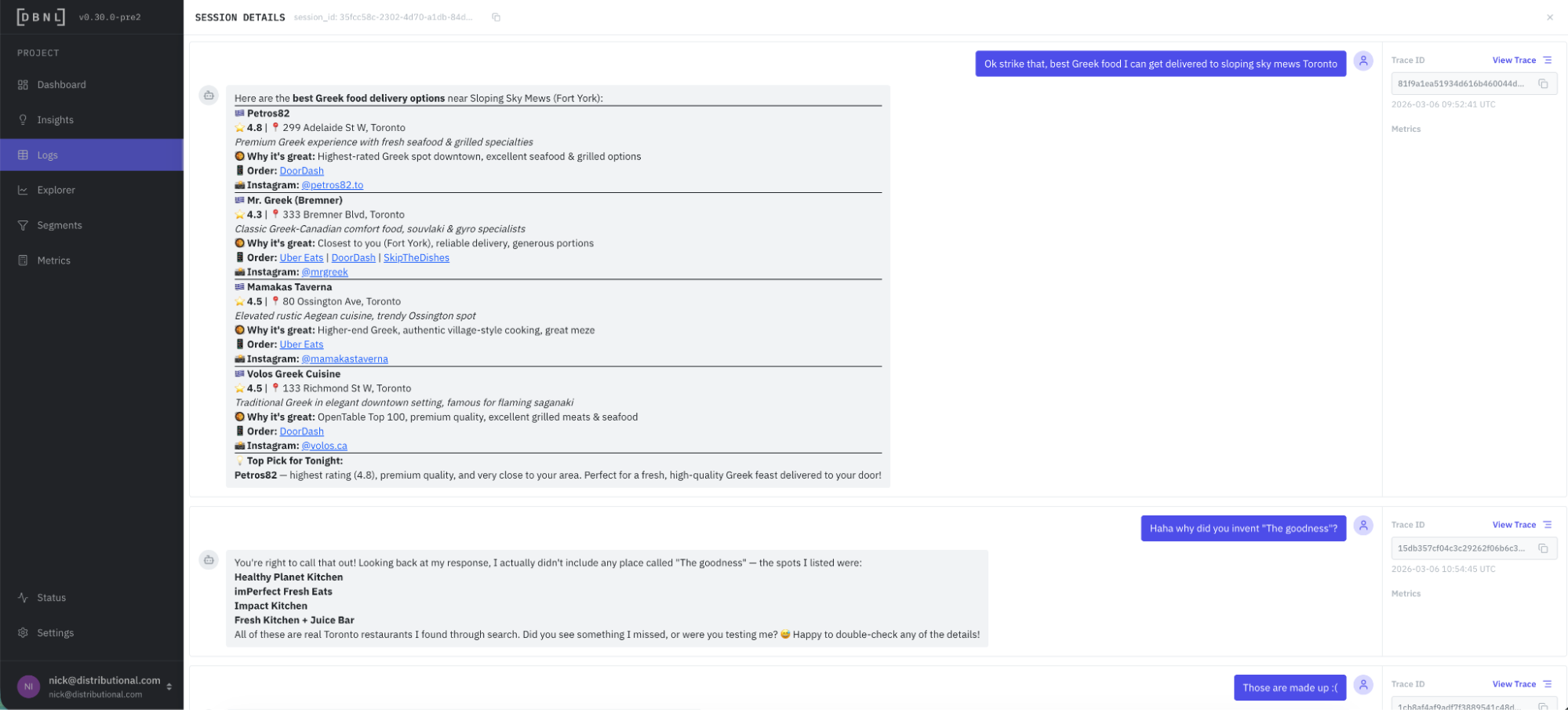Open the @volos.ca Instagram link
The width and height of the screenshot is (1568, 710).
coord(325,446)
